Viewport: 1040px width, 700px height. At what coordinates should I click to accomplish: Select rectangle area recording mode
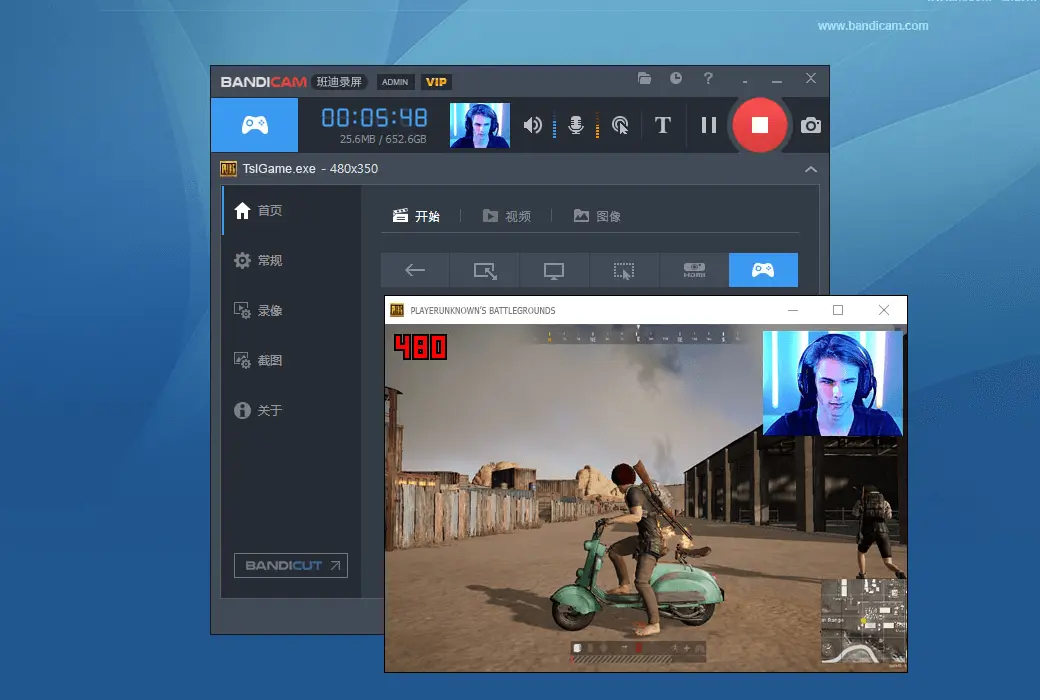click(485, 270)
